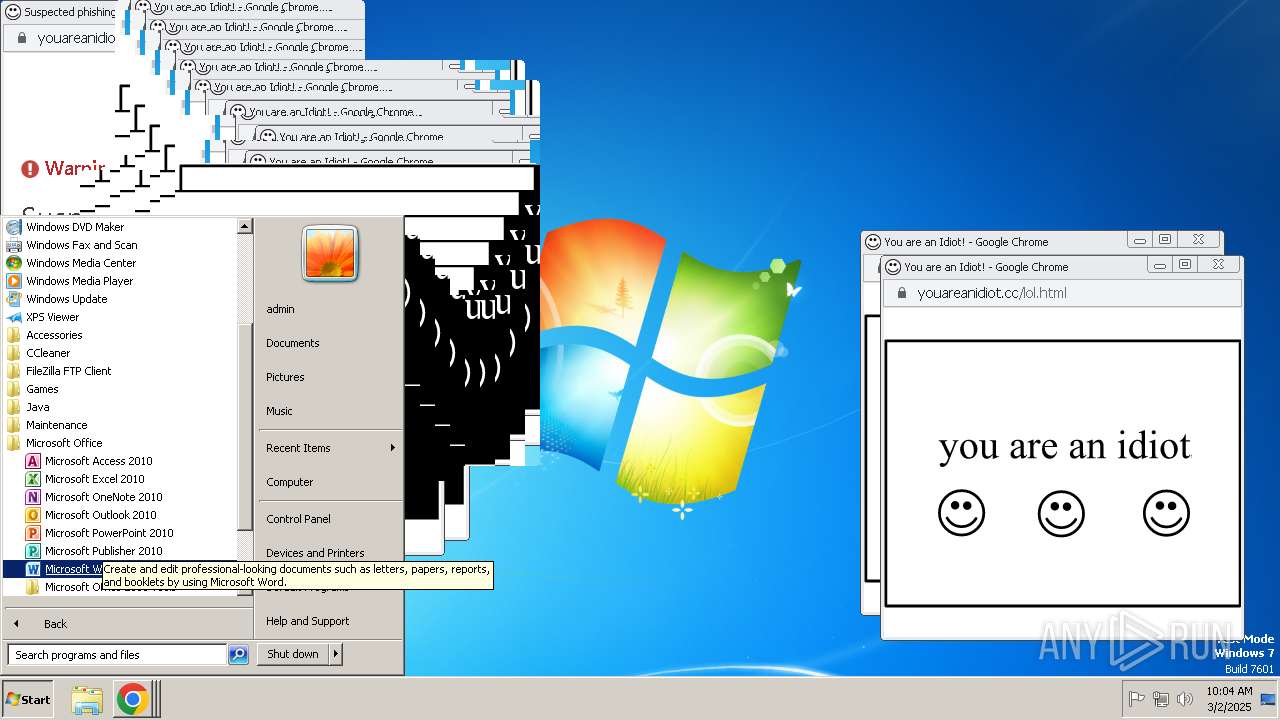Focus the Search programs and files box
Image resolution: width=1280 pixels, height=720 pixels.
click(x=117, y=655)
